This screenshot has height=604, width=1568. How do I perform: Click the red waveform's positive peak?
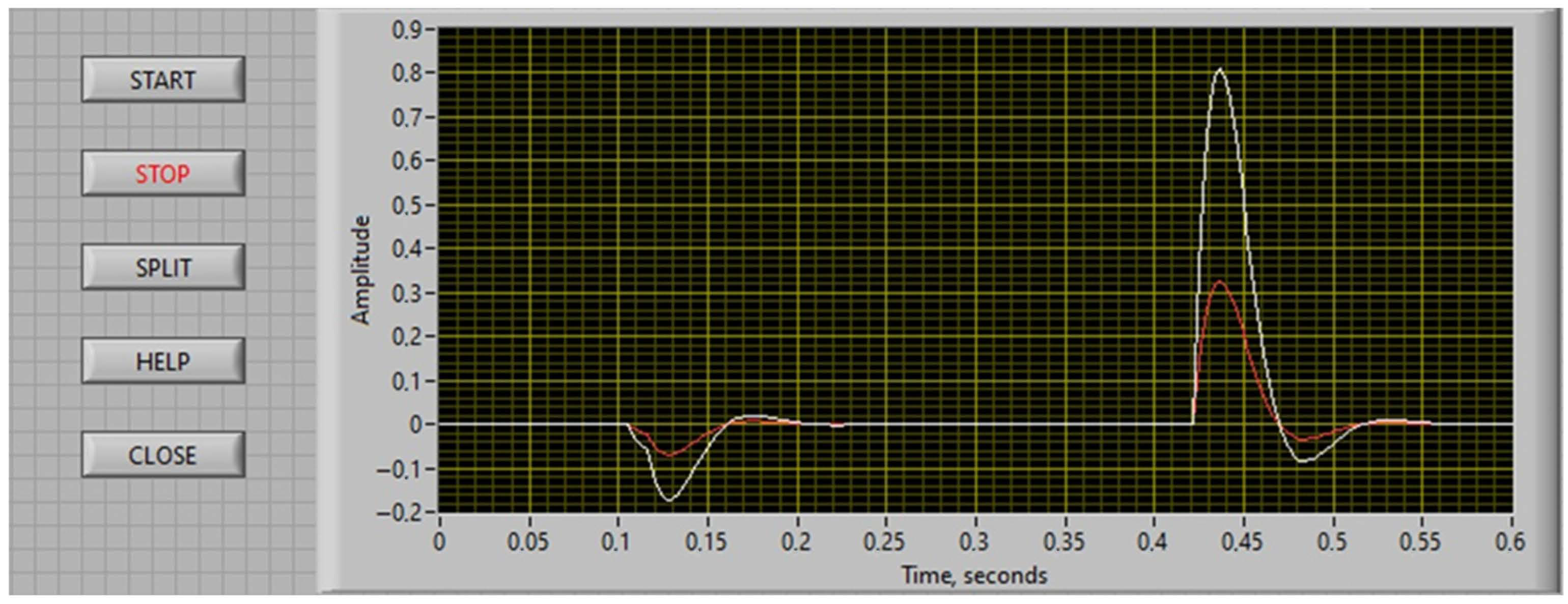[1219, 281]
